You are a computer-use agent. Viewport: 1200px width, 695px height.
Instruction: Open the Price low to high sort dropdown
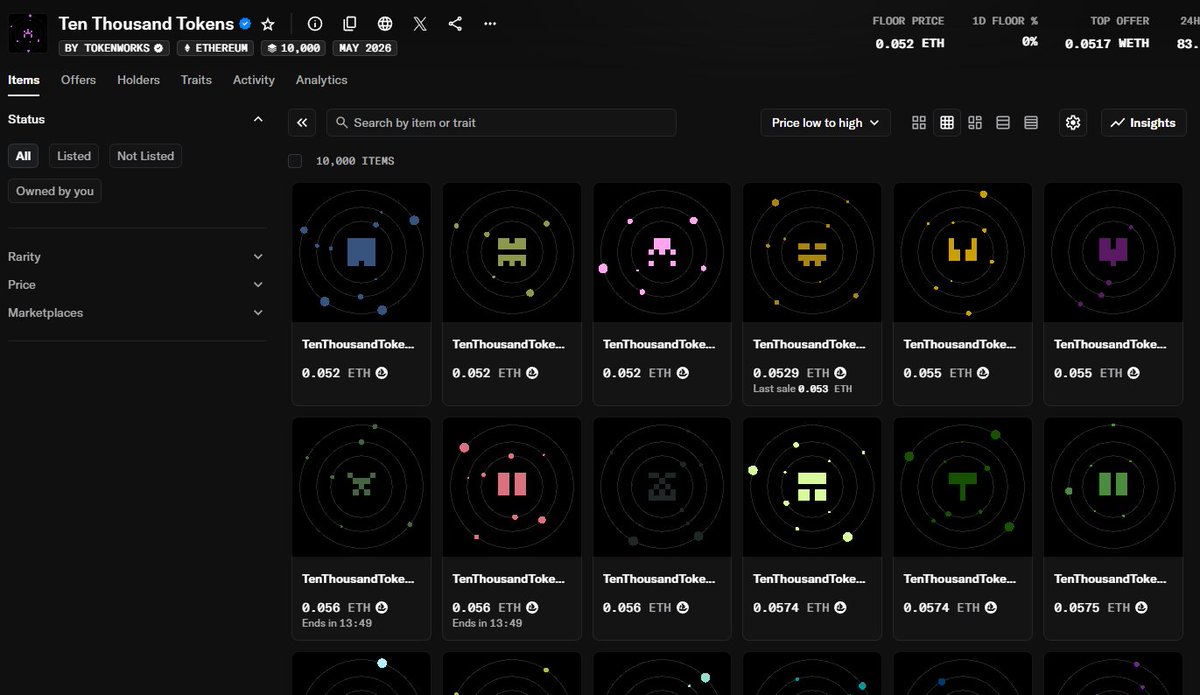[825, 123]
